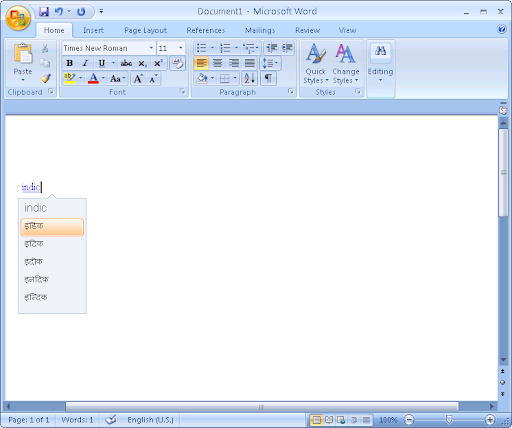Toggle underline formatting
The width and height of the screenshot is (512, 428).
pos(102,63)
